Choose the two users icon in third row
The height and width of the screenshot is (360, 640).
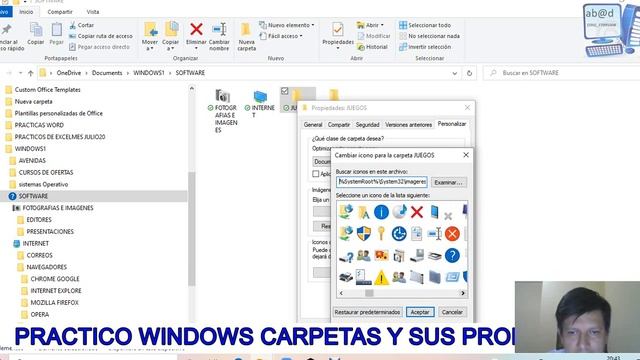tap(363, 256)
